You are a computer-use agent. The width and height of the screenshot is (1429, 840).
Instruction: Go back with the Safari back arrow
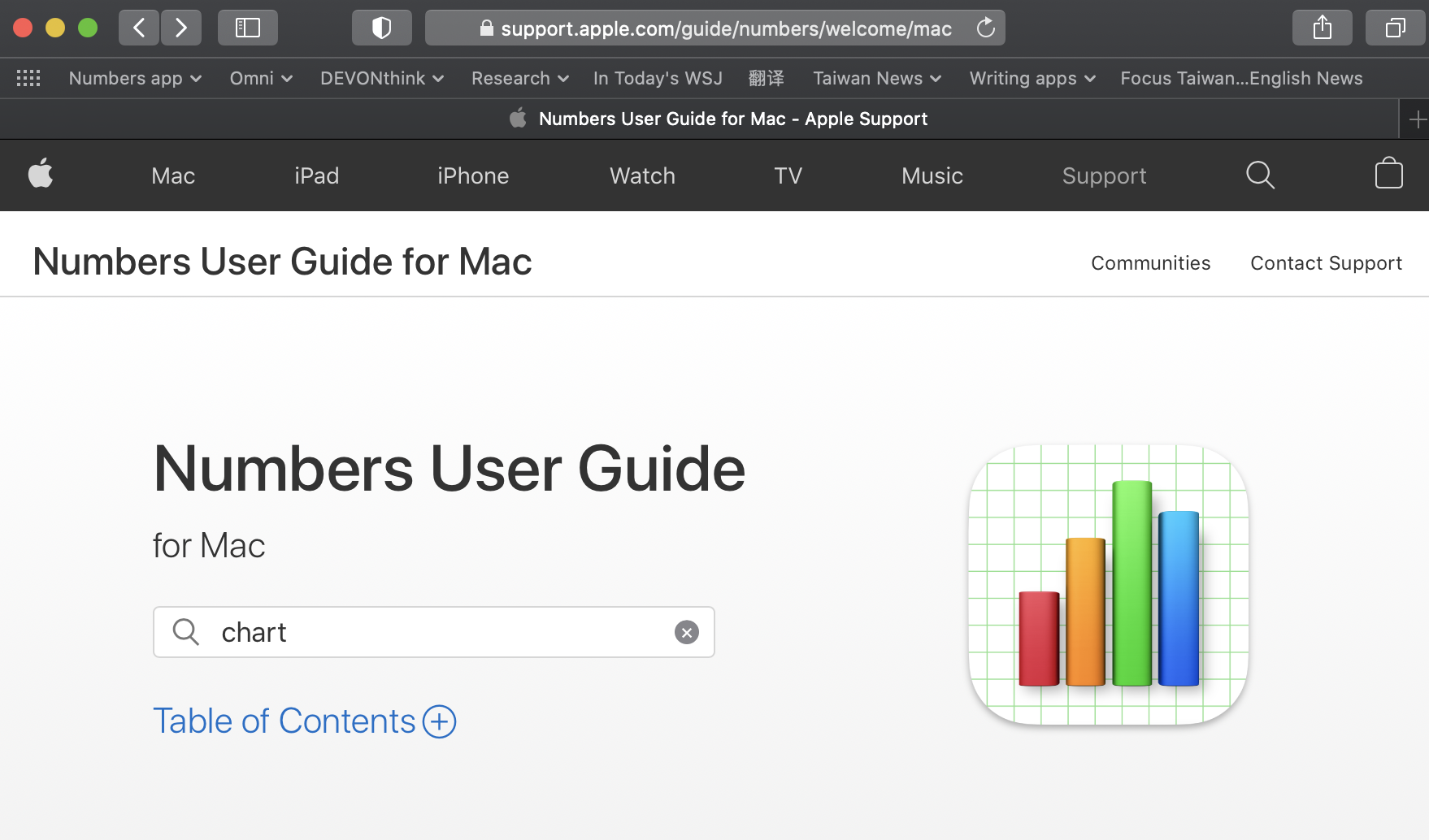[x=139, y=28]
